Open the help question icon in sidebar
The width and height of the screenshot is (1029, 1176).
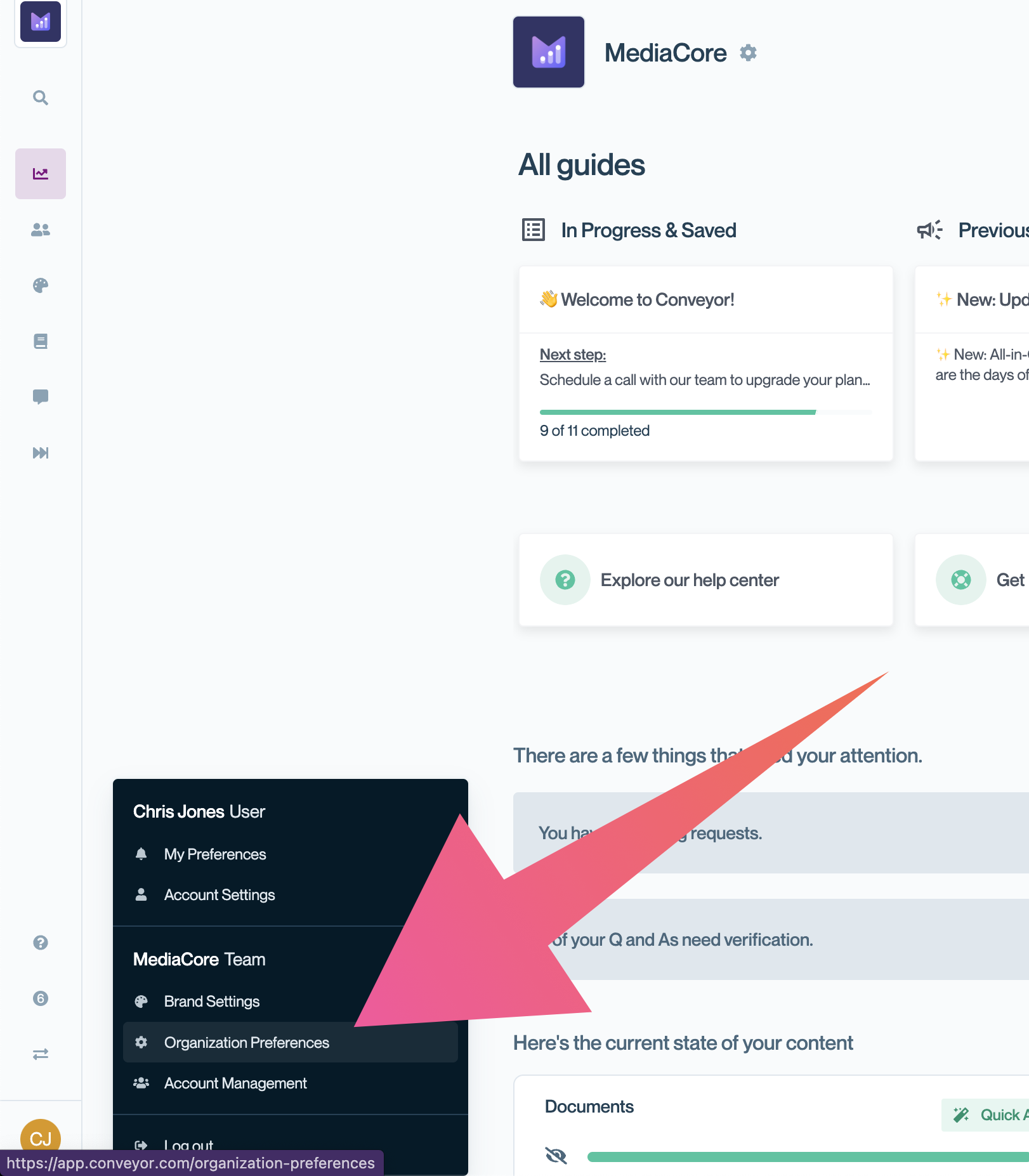coord(41,943)
